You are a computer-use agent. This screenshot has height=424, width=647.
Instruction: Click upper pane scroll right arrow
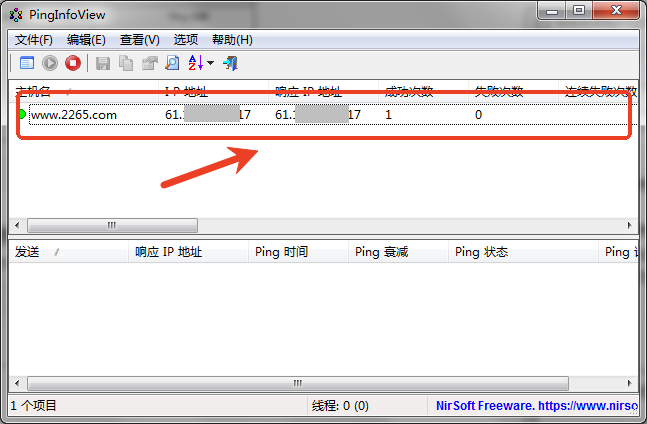(x=629, y=225)
